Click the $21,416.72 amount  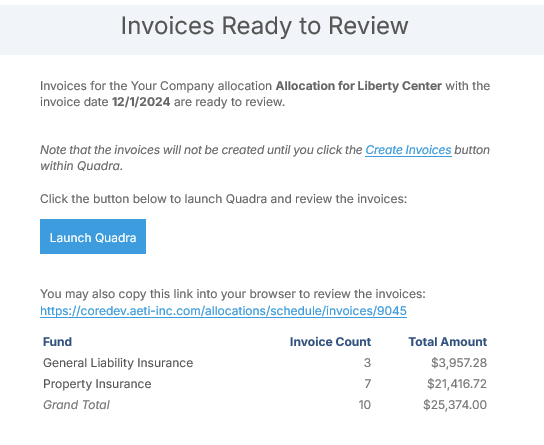point(457,384)
